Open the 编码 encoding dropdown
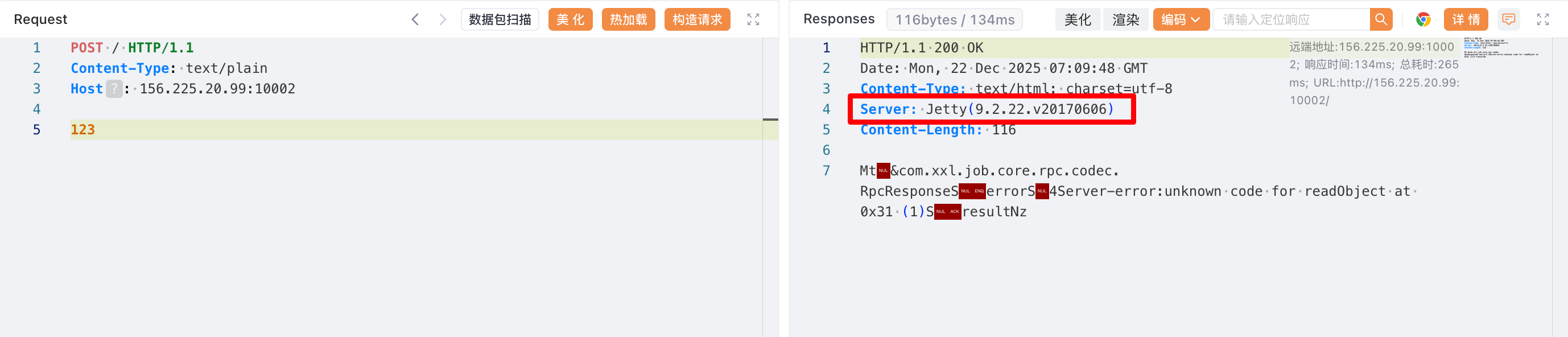The height and width of the screenshot is (337, 1568). click(x=1180, y=19)
